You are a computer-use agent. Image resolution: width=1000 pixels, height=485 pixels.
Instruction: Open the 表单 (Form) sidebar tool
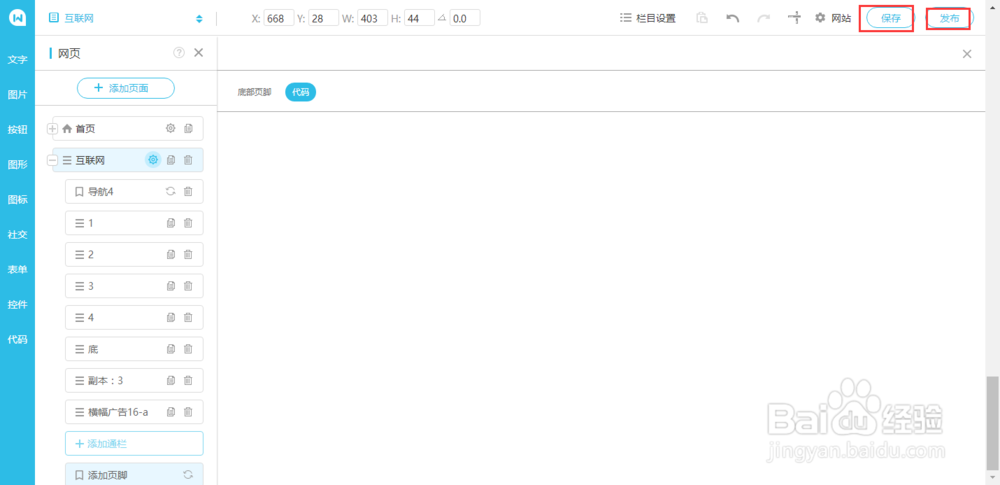pyautogui.click(x=17, y=269)
